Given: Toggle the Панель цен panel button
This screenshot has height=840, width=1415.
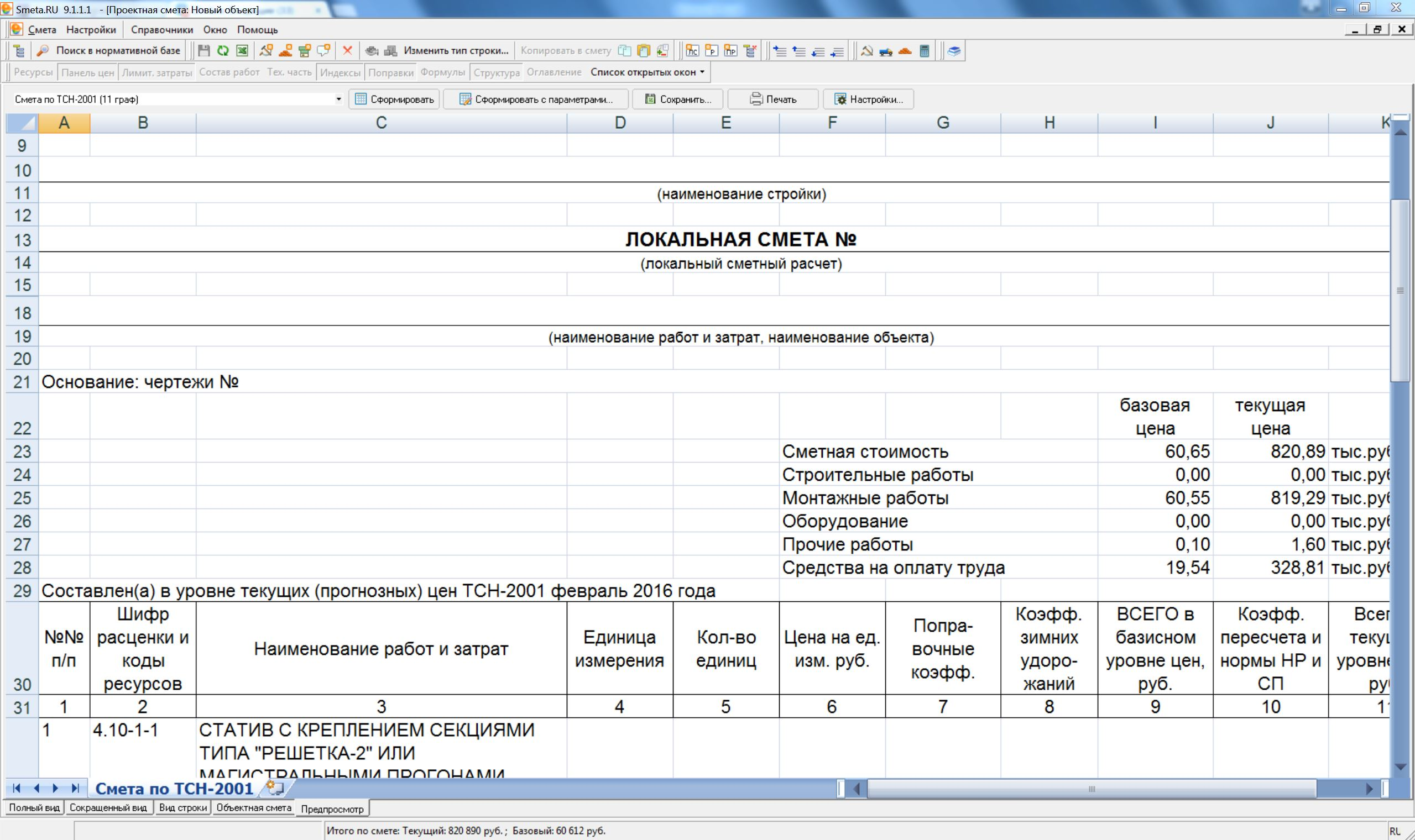Looking at the screenshot, I should click(88, 72).
